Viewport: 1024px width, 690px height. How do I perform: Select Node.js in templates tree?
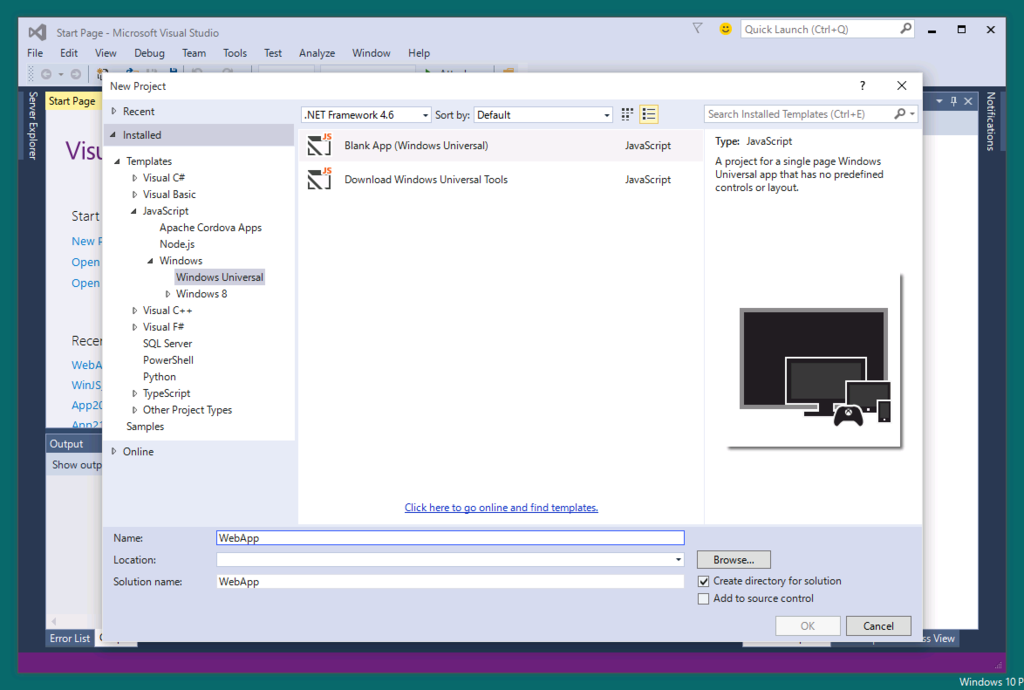(x=177, y=243)
